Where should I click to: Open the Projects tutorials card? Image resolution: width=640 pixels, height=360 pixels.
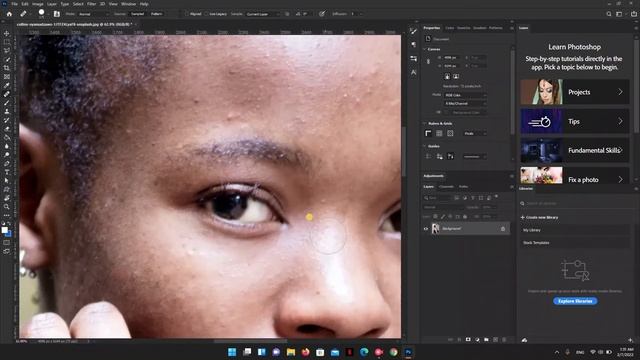click(x=575, y=92)
